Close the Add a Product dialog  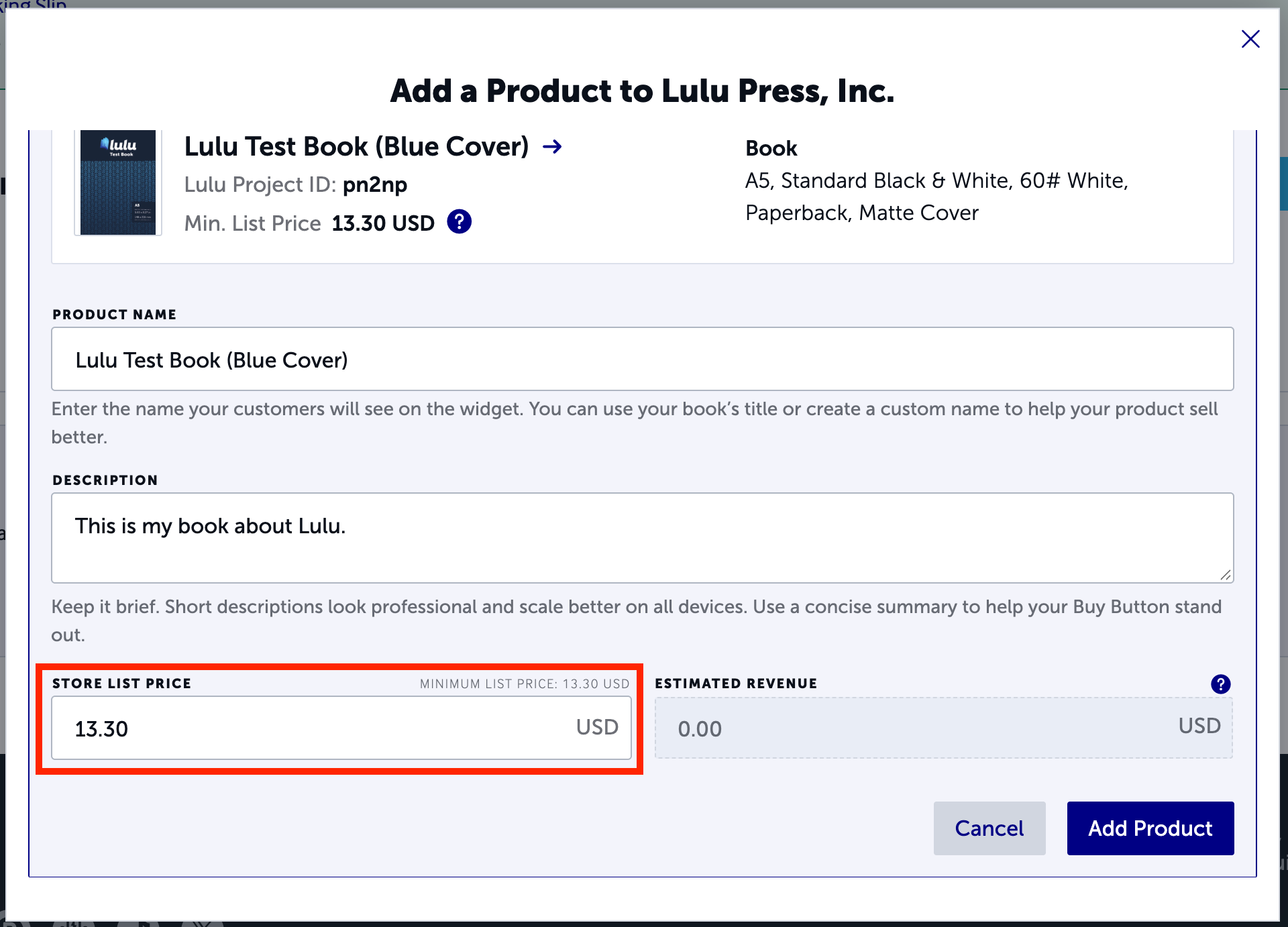point(1250,39)
